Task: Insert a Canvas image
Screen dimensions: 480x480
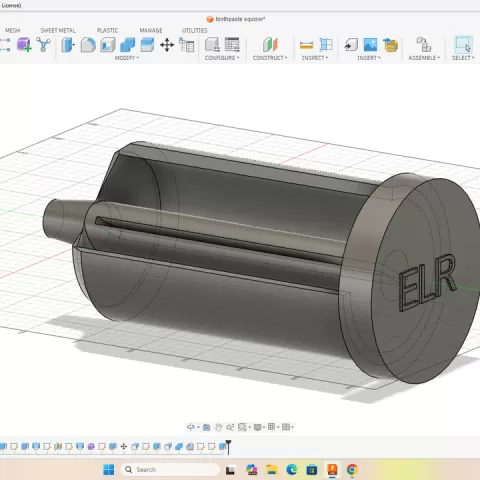Action: click(x=370, y=45)
